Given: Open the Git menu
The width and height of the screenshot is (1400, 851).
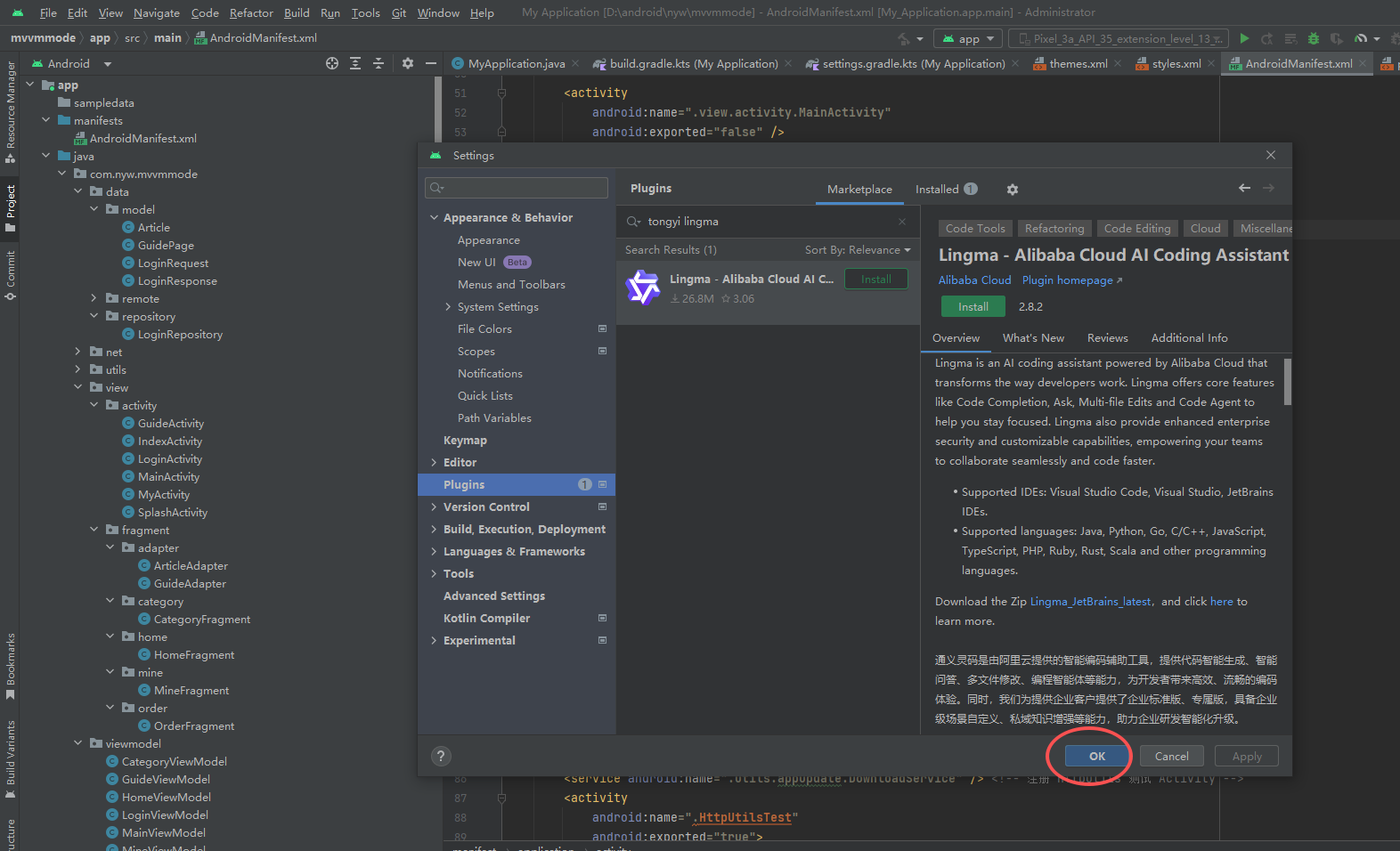Looking at the screenshot, I should tap(399, 12).
